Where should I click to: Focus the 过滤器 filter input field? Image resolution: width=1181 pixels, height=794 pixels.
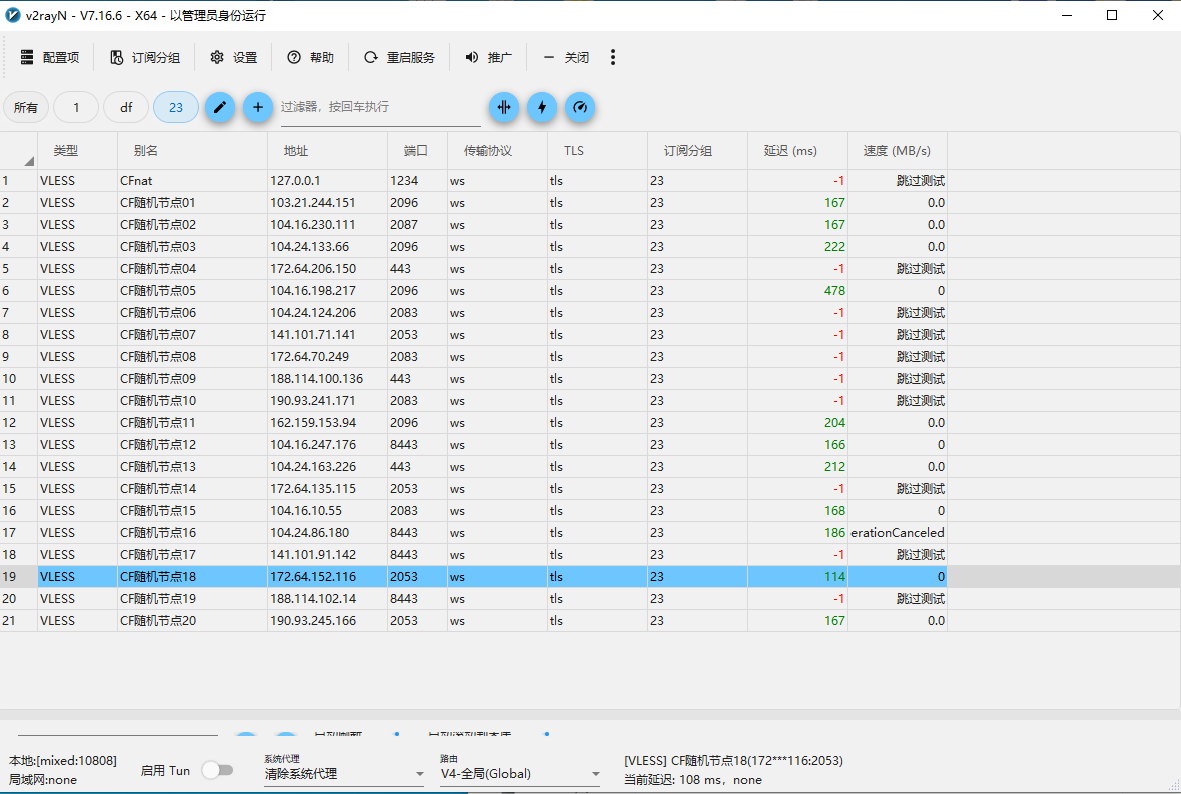pyautogui.click(x=380, y=107)
